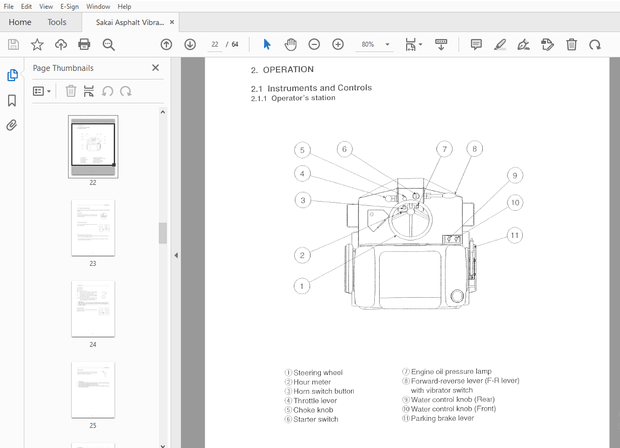Click the page number input field

tap(215, 44)
